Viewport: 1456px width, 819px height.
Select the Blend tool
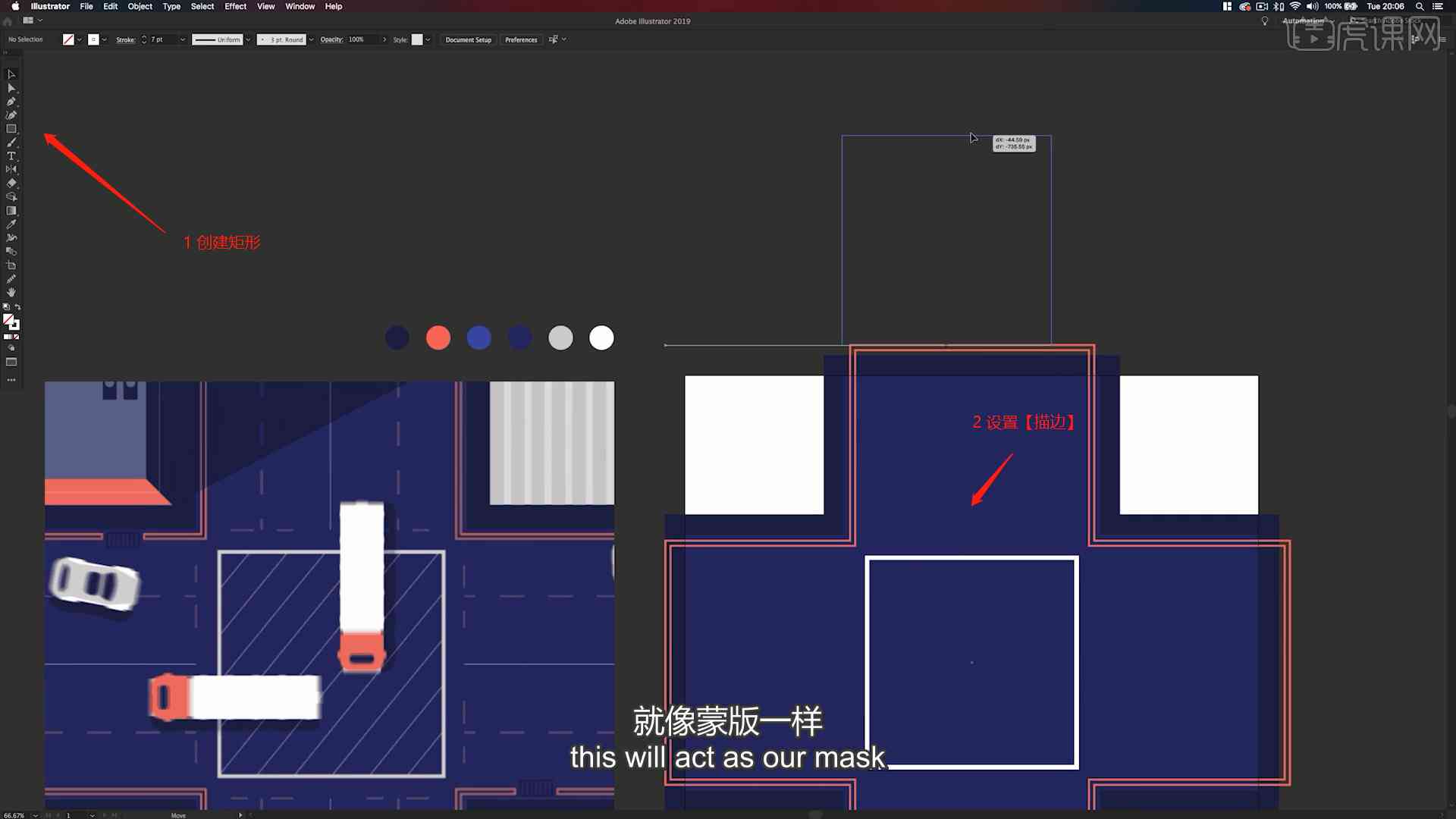click(x=11, y=252)
